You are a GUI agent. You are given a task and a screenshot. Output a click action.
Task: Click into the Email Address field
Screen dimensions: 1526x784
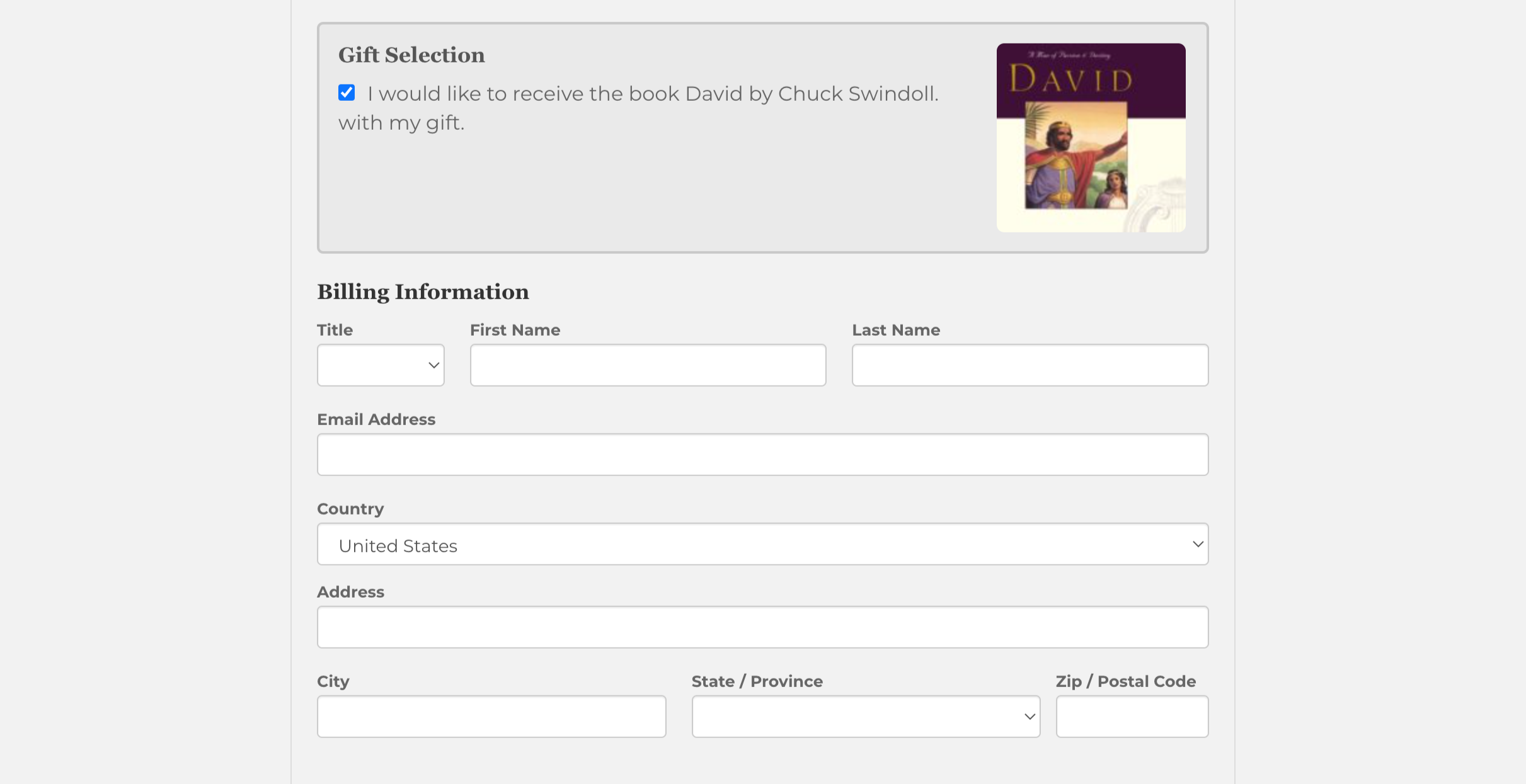coord(762,455)
